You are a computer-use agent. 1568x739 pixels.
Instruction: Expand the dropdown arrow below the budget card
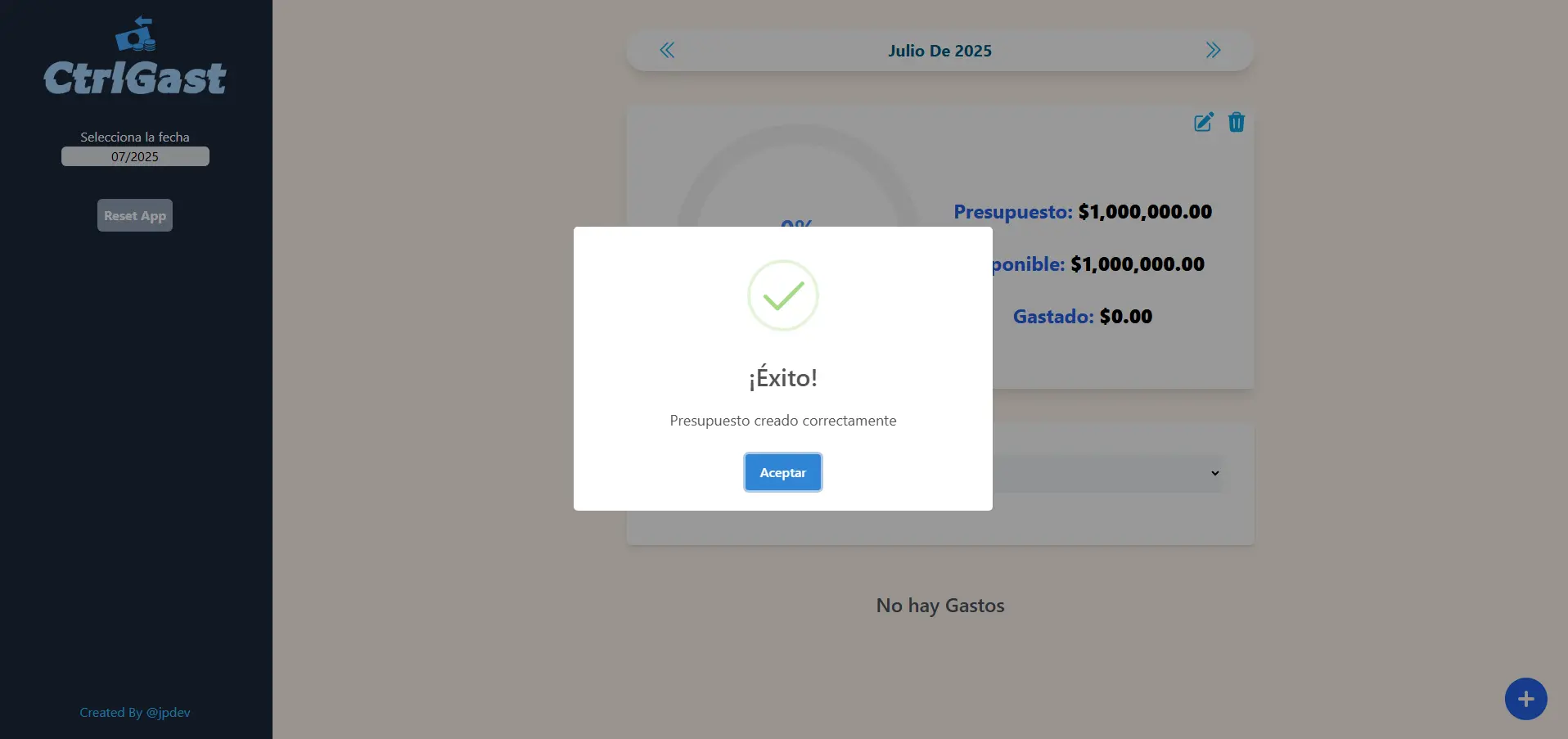tap(1214, 473)
